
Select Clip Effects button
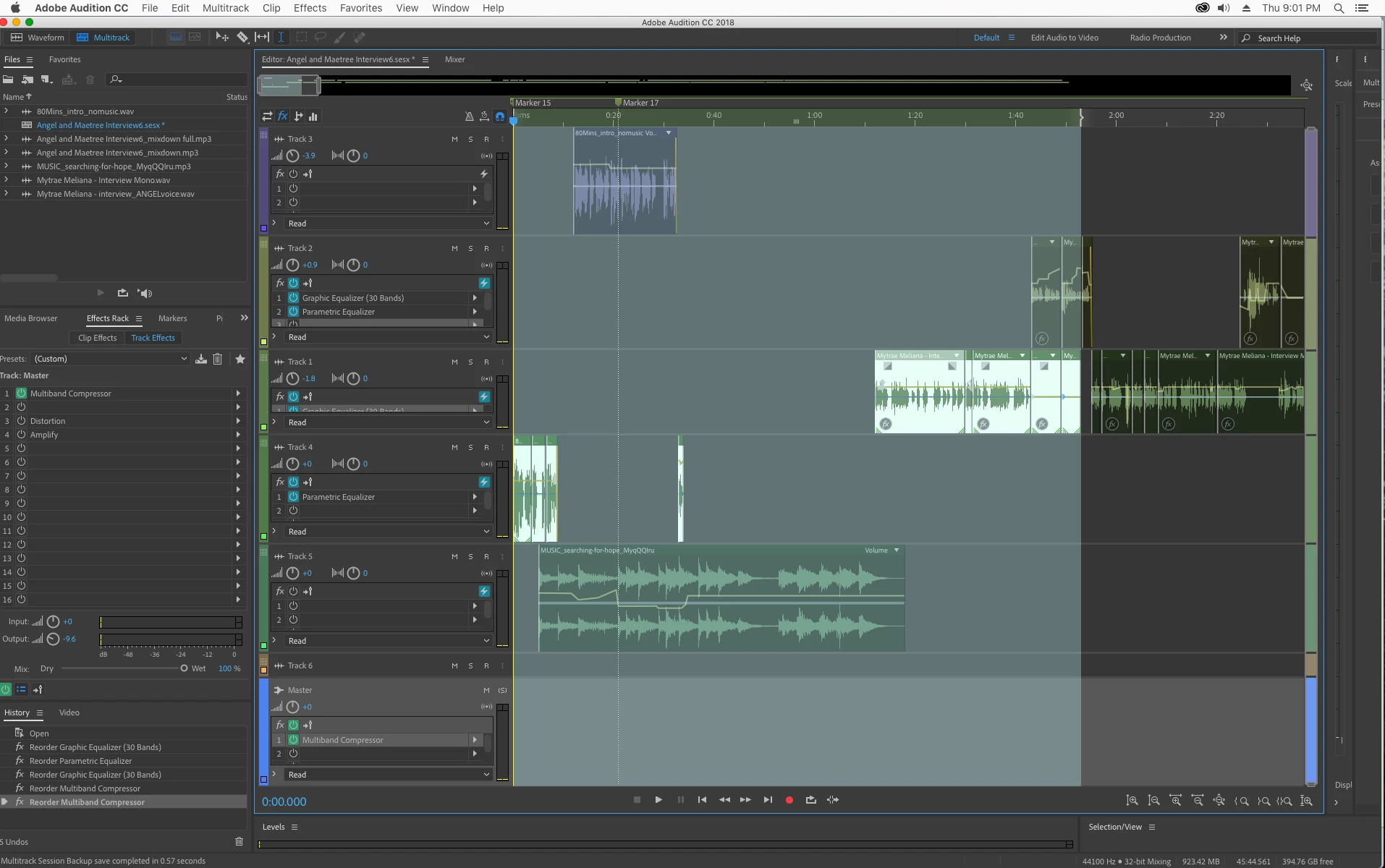(x=97, y=338)
